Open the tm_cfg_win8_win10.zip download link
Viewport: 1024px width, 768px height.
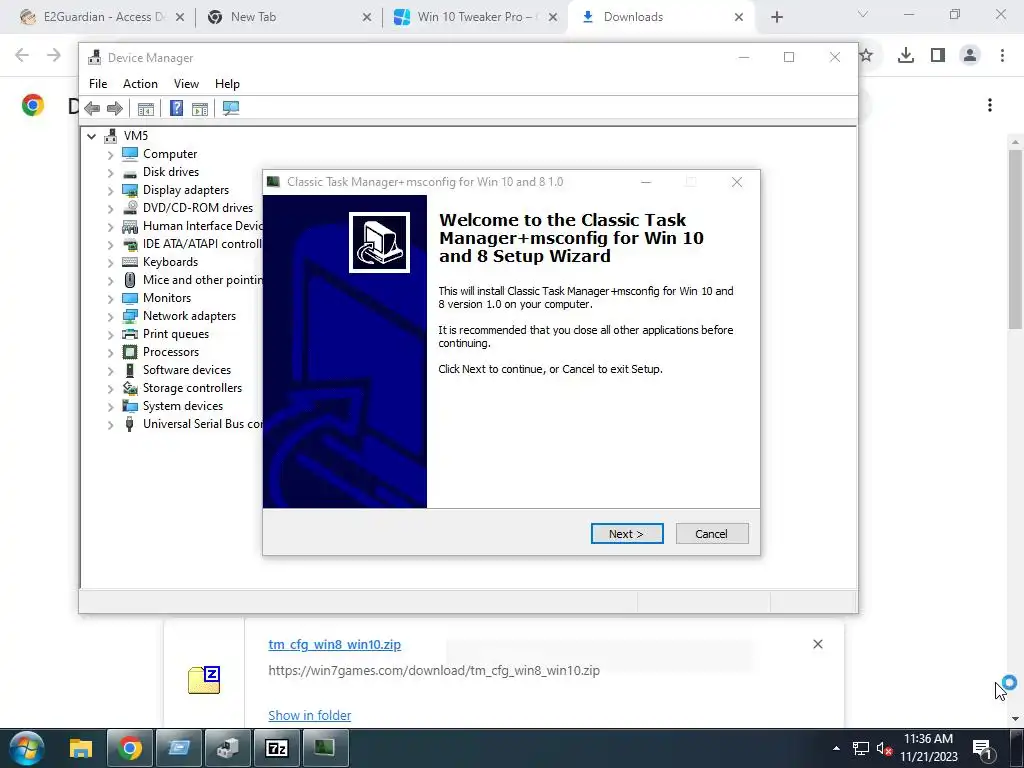(x=334, y=645)
